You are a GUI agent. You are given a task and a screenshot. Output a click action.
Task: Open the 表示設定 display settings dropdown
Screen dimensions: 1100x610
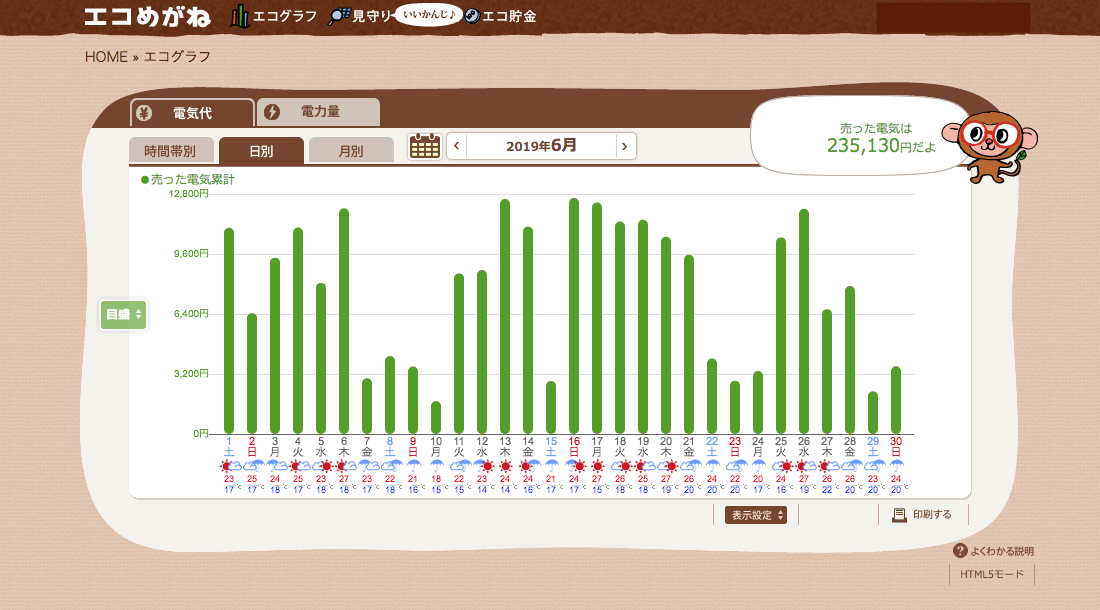click(x=756, y=515)
